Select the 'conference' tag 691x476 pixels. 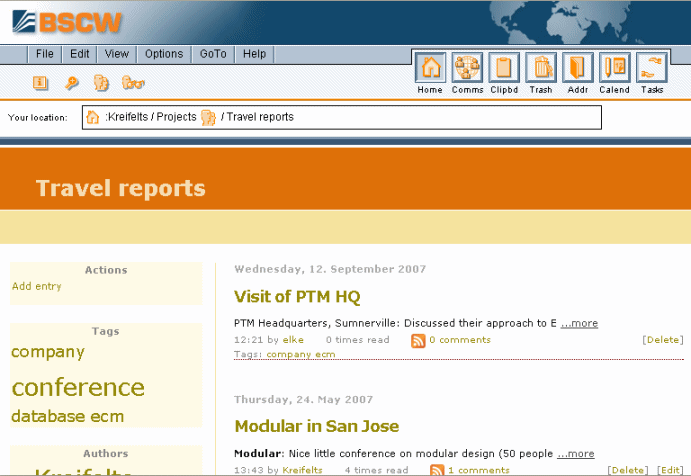click(78, 387)
